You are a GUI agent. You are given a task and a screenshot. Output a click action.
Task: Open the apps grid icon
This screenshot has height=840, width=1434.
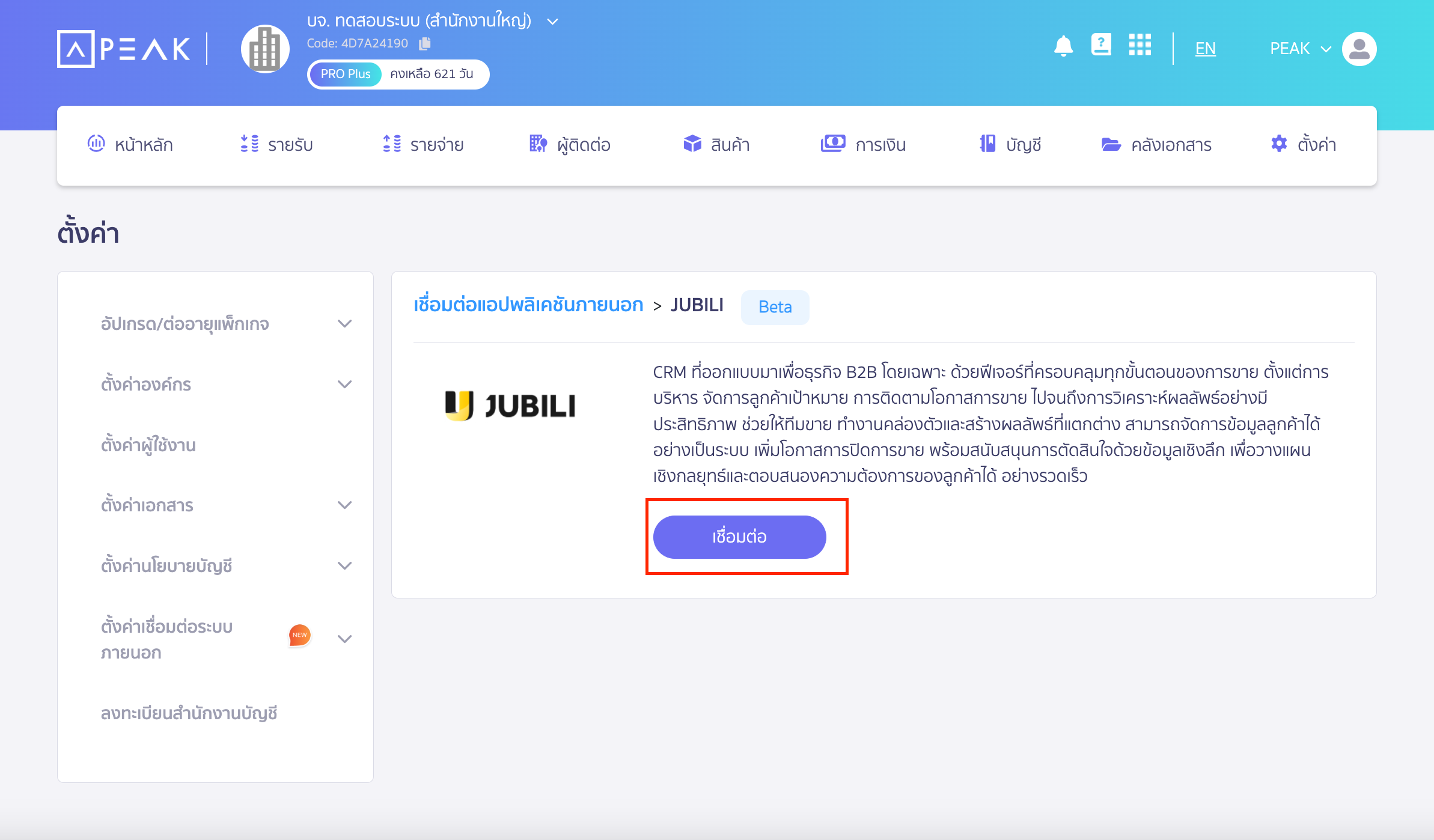tap(1140, 45)
